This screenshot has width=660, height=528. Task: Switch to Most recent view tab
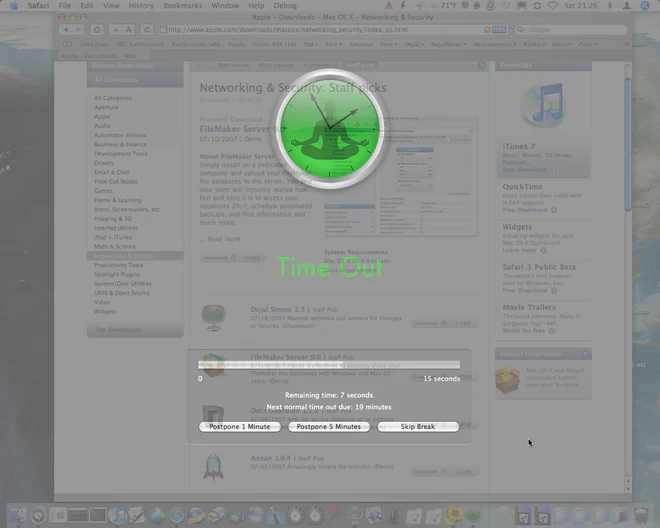pos(233,65)
